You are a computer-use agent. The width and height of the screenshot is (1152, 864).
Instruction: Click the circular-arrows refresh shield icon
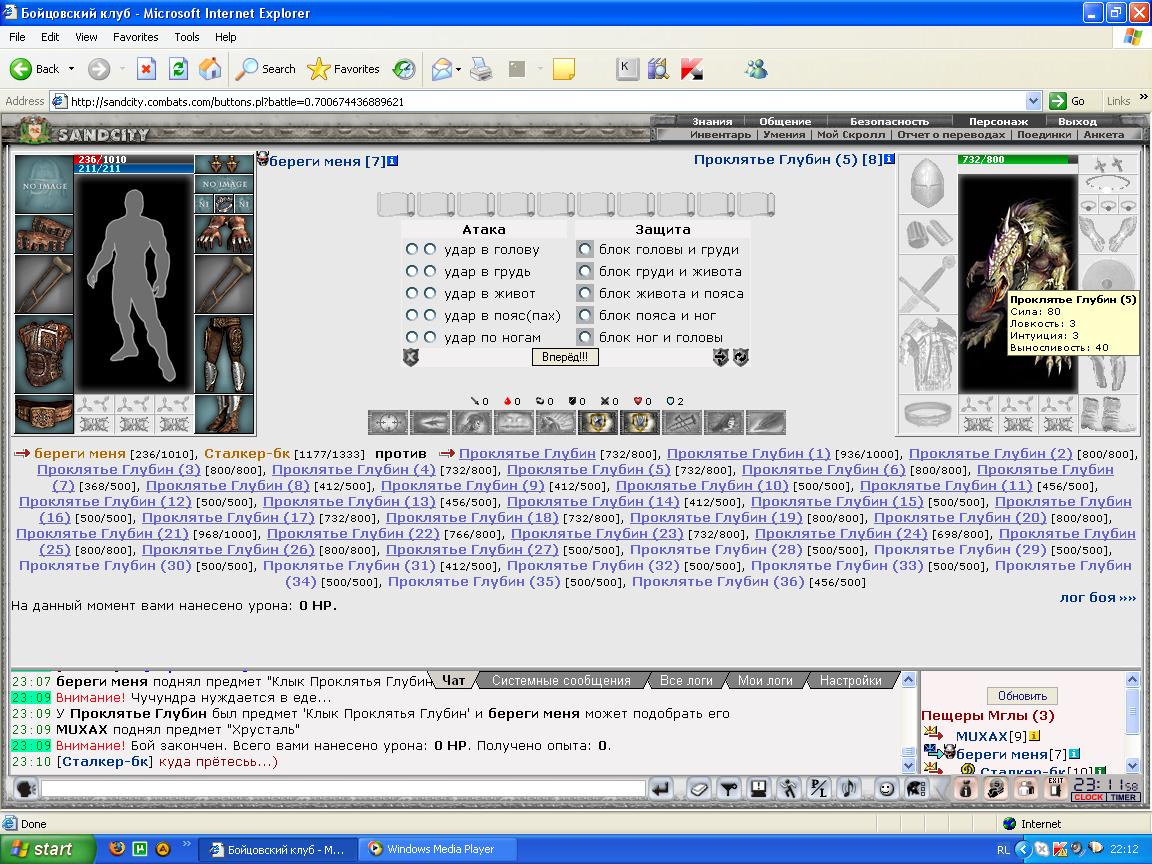click(x=741, y=357)
